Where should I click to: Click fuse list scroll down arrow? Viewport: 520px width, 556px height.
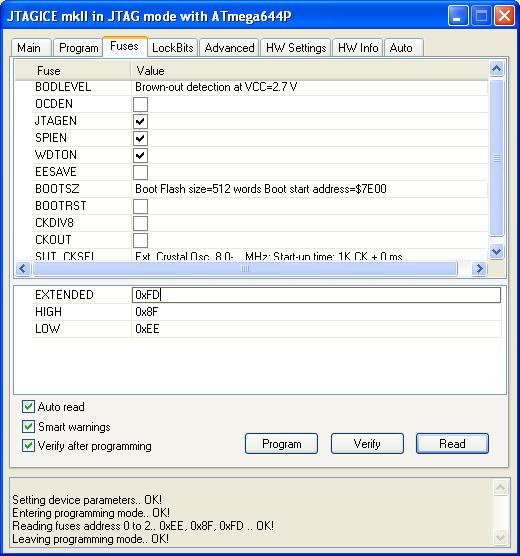tap(497, 252)
